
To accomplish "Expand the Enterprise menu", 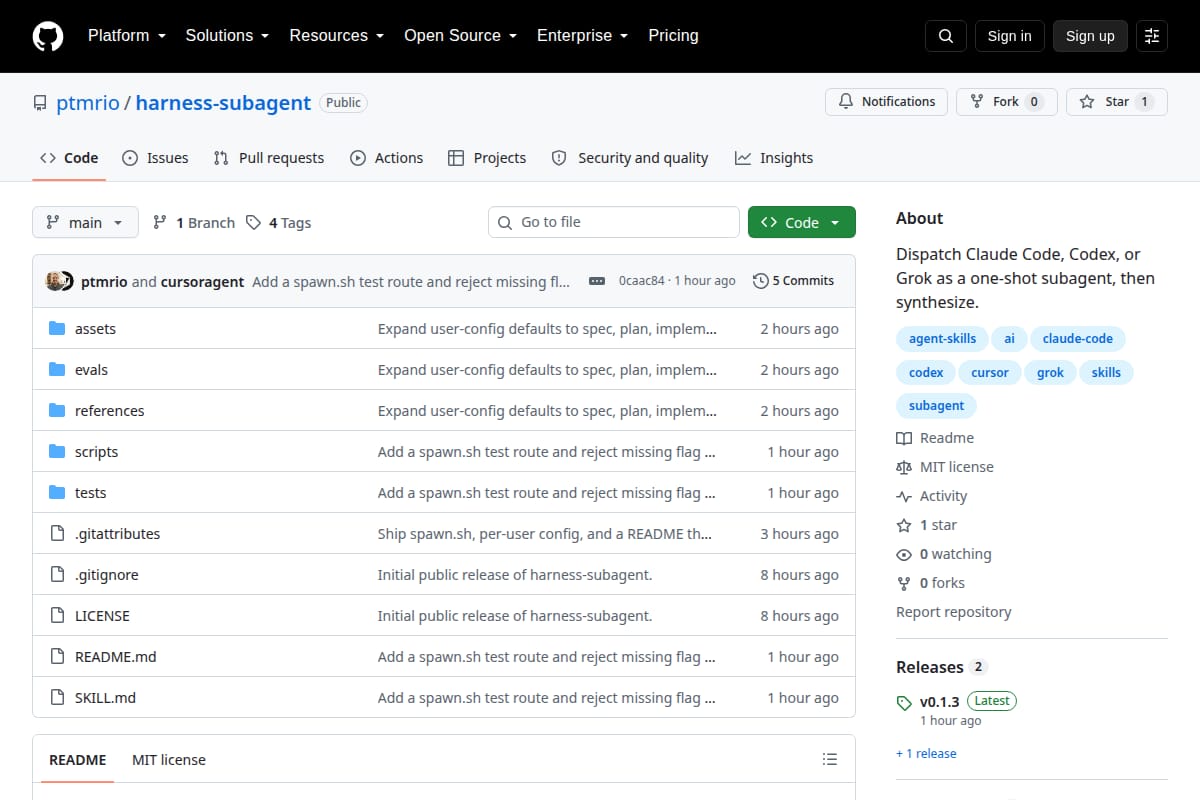I will click(582, 36).
